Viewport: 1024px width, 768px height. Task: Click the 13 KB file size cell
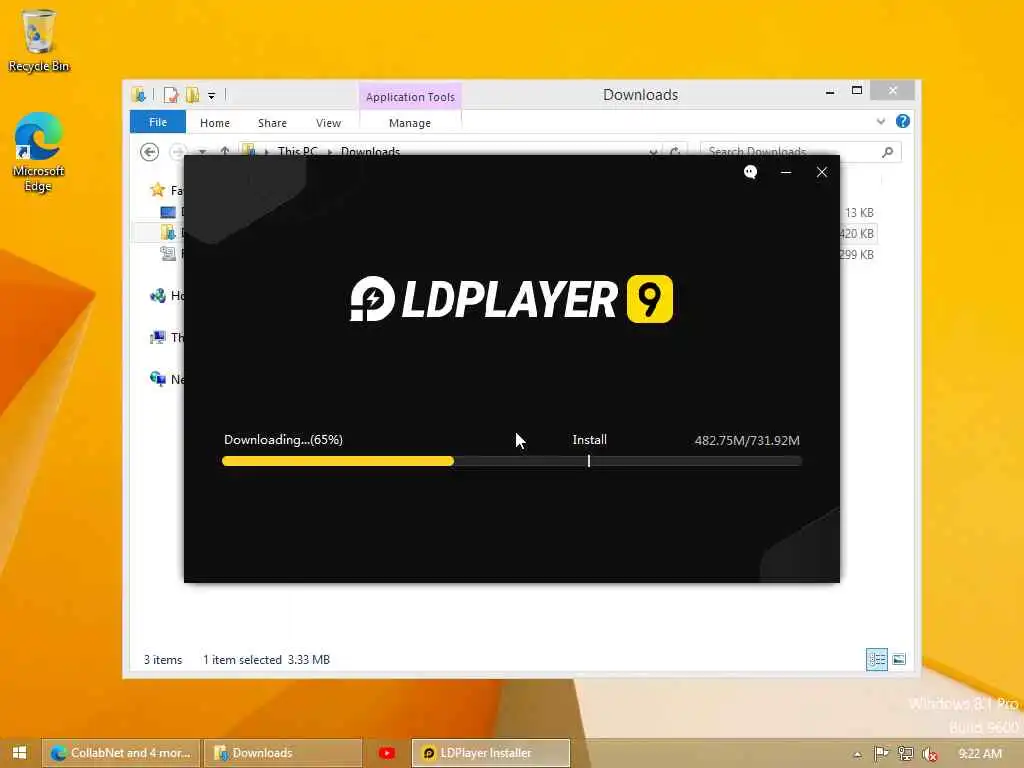point(859,213)
